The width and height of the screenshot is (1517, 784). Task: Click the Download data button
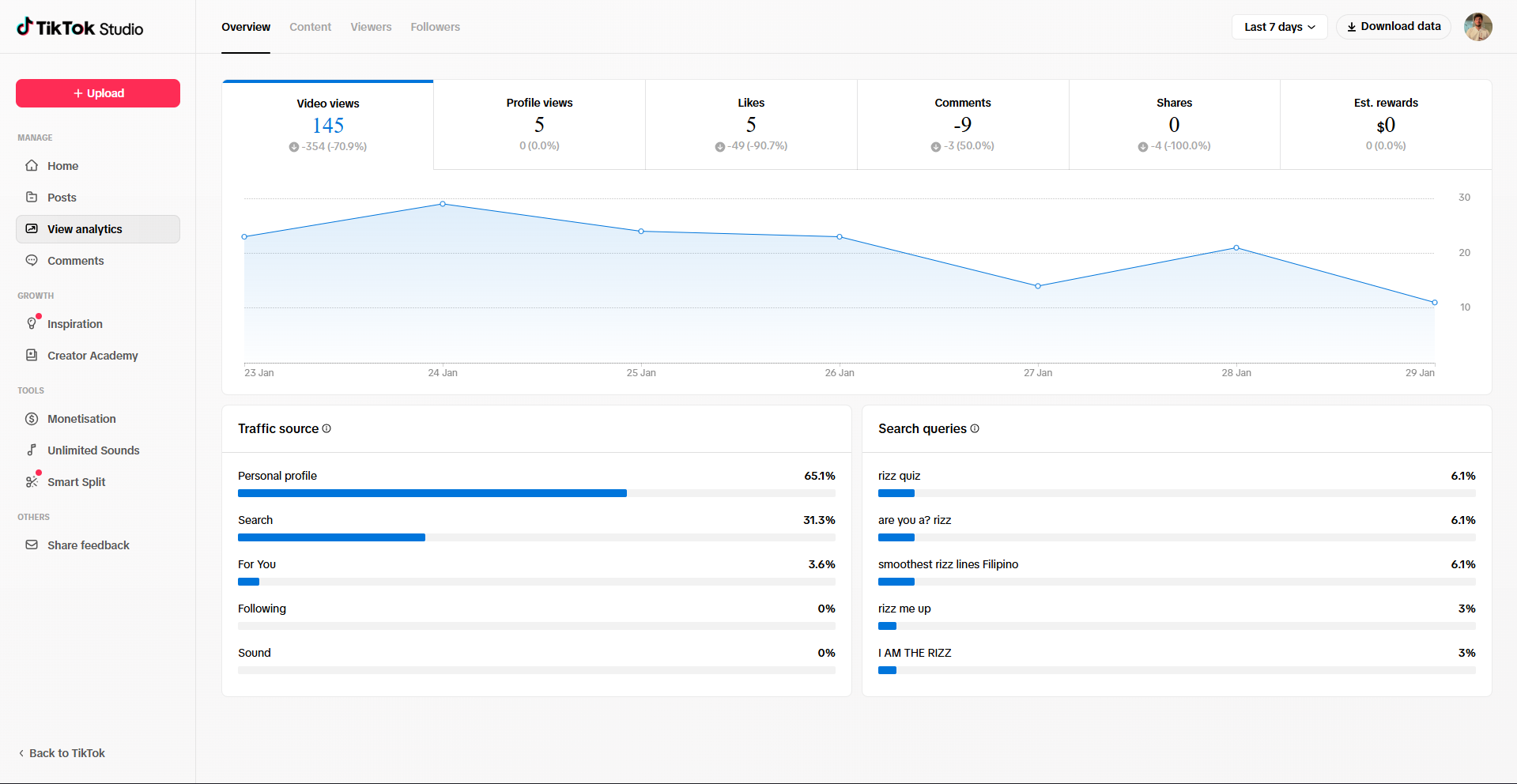[1393, 27]
